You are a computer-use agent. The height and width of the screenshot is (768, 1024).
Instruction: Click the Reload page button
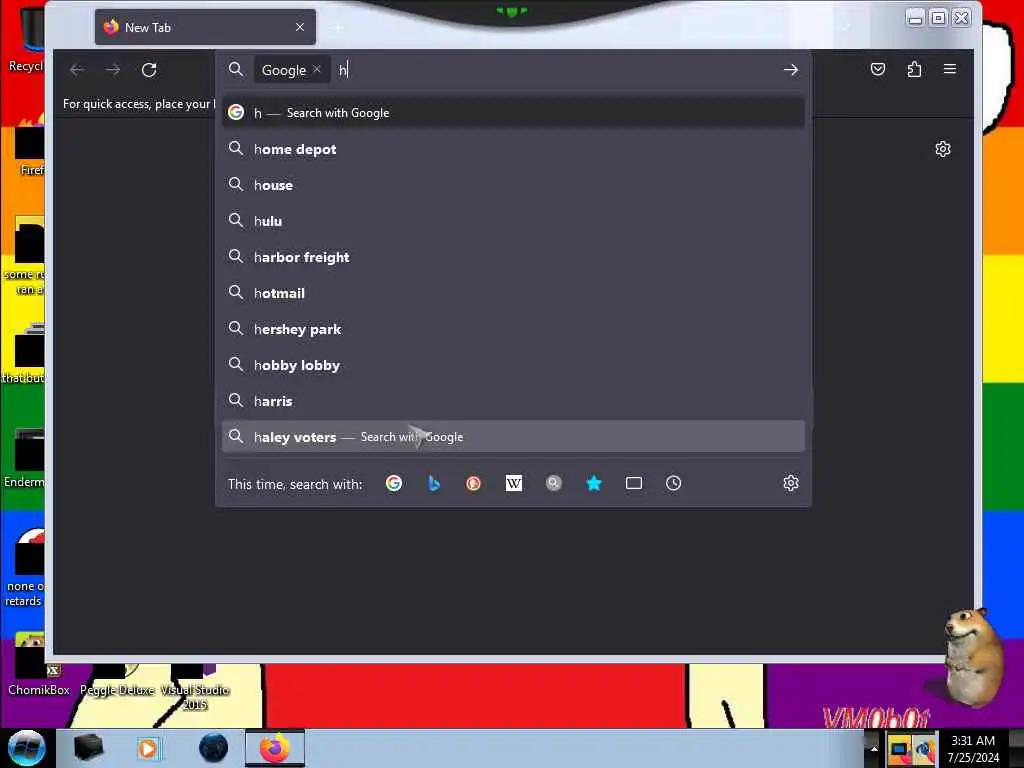tap(149, 70)
